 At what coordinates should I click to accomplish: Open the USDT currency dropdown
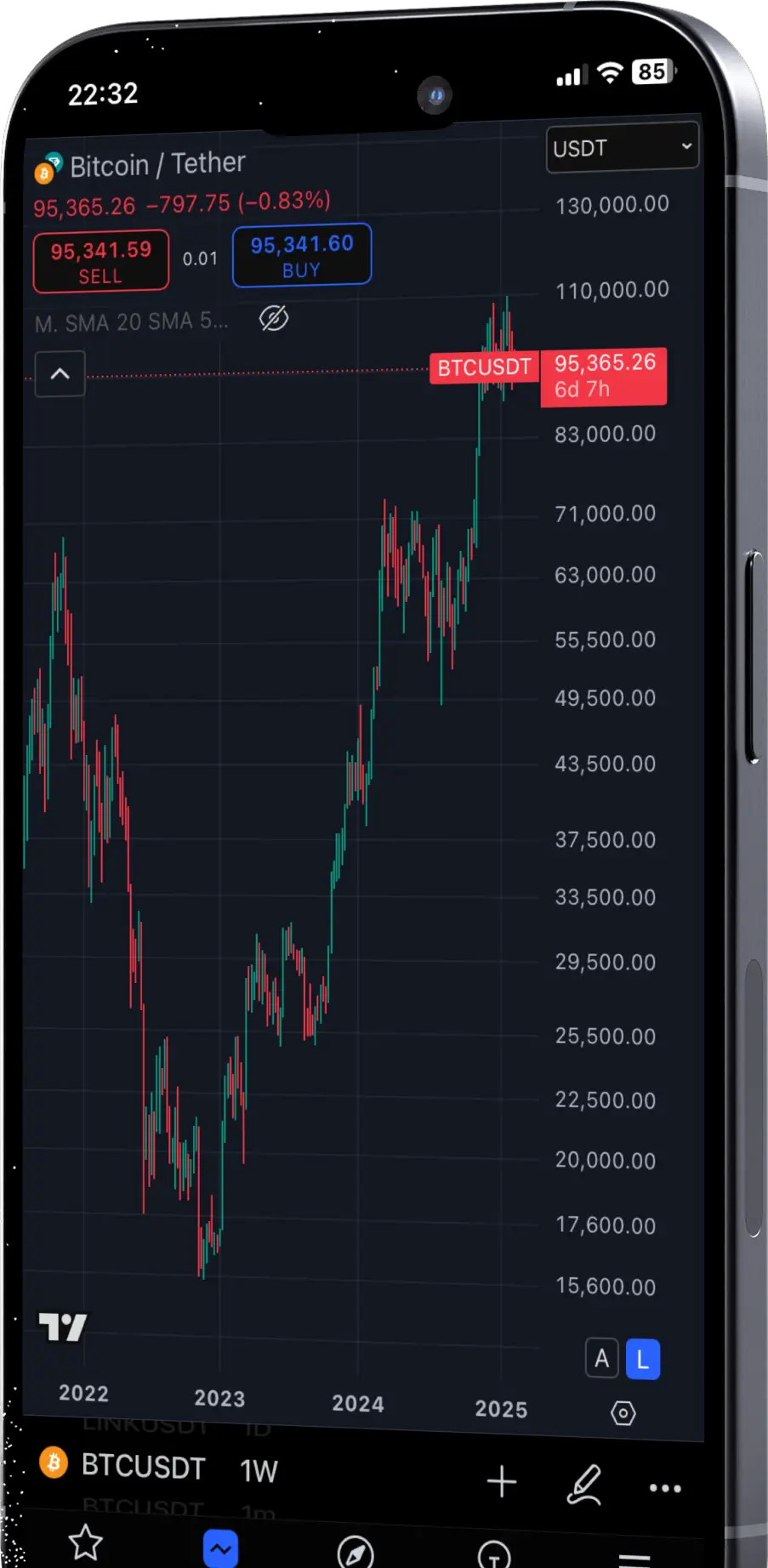pos(622,148)
